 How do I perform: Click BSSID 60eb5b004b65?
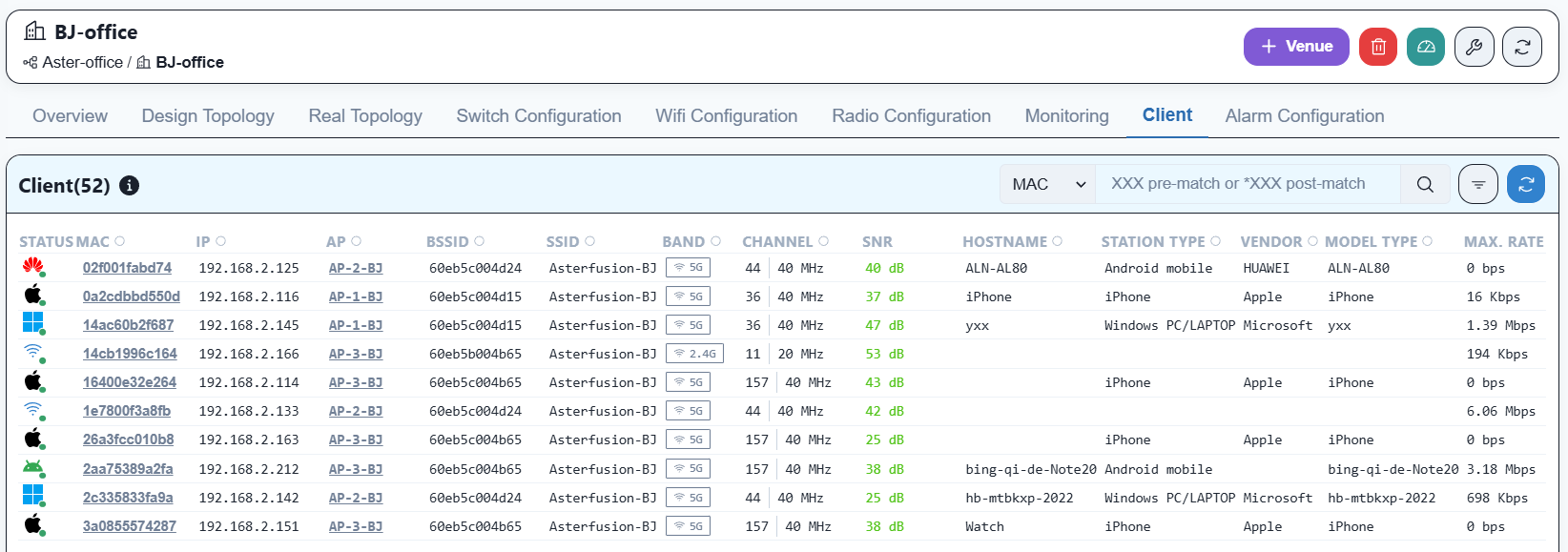tap(475, 354)
